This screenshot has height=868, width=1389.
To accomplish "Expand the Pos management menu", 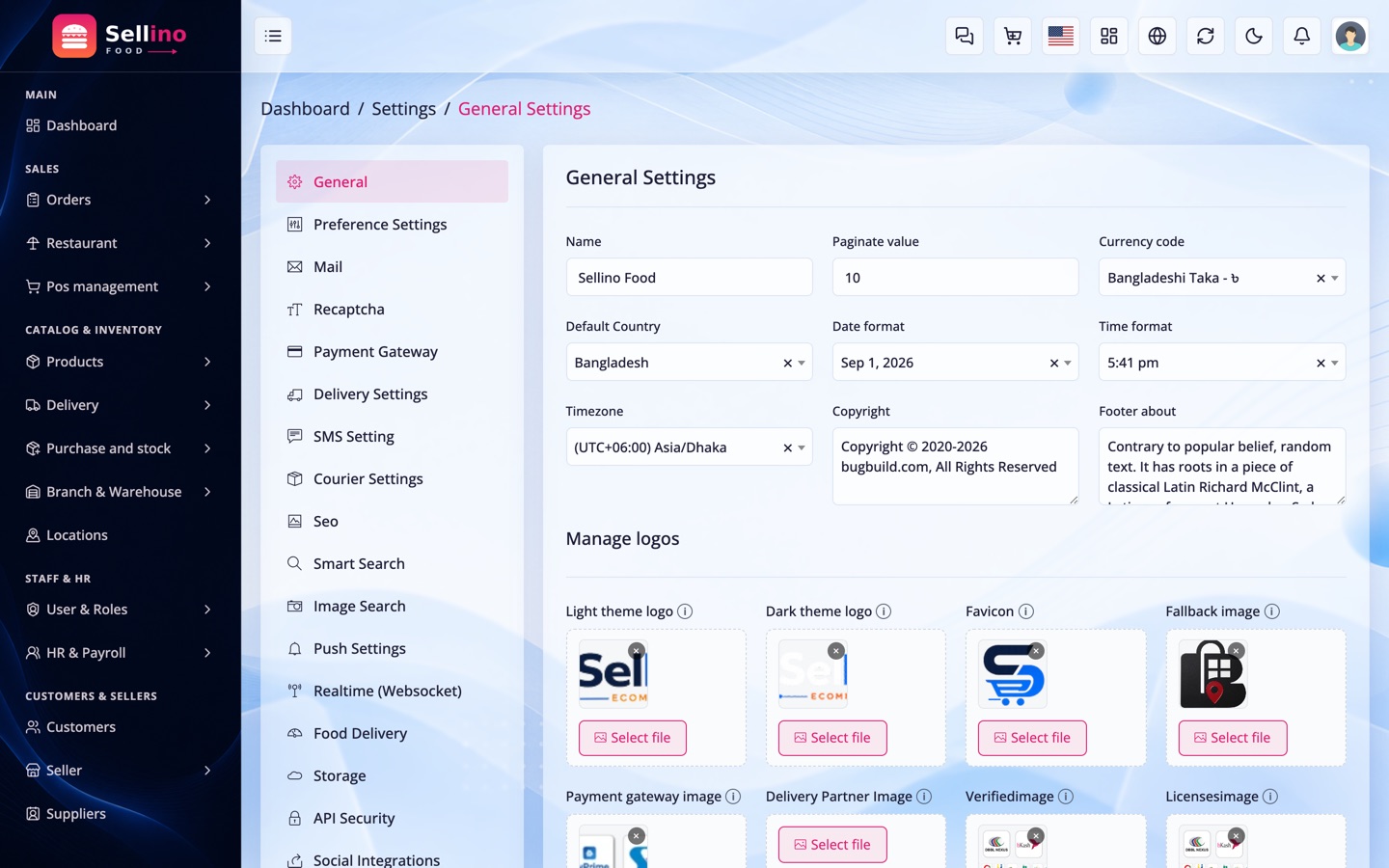I will [x=120, y=286].
